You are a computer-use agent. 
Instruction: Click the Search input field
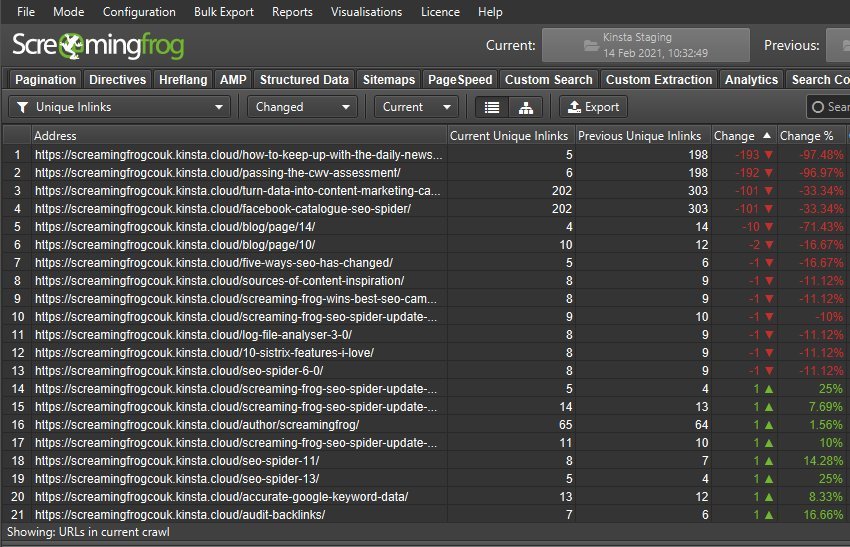coord(835,107)
